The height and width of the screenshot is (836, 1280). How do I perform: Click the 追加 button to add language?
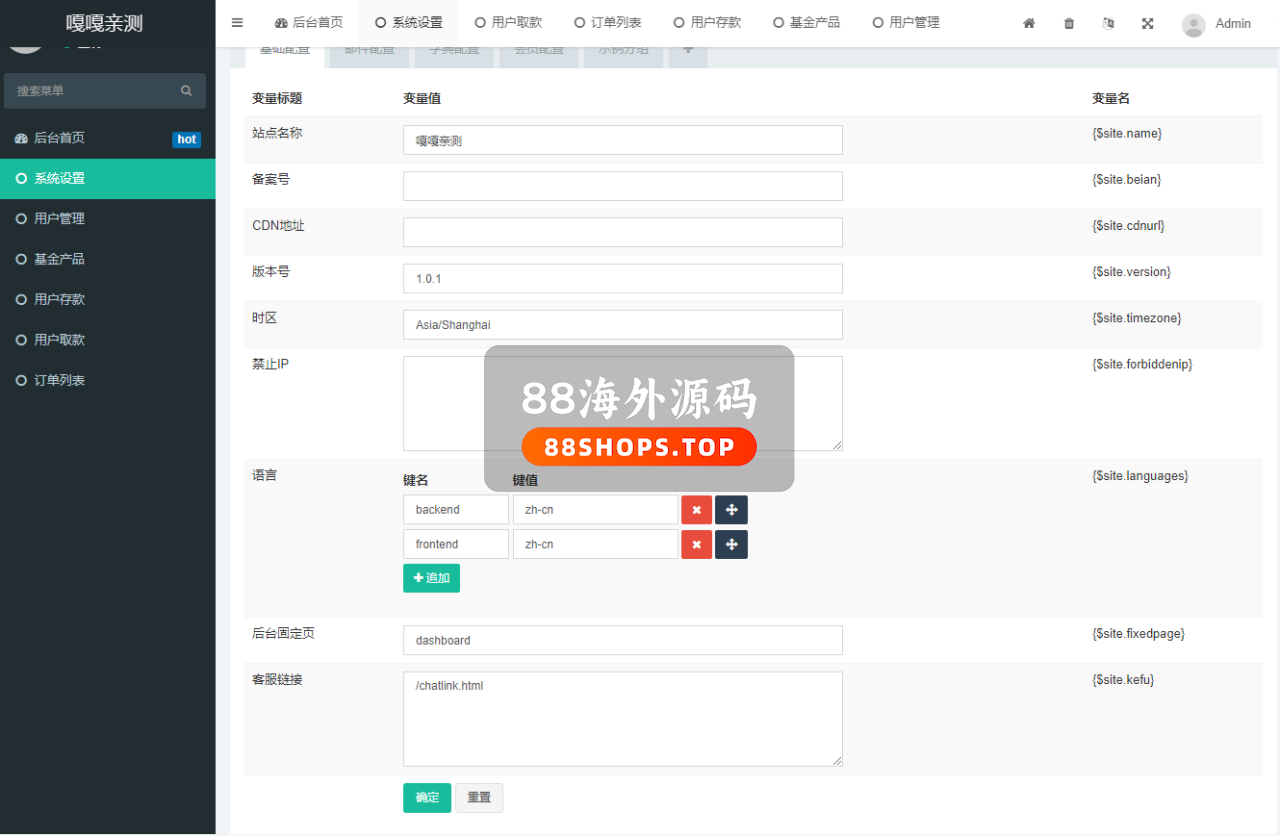tap(431, 578)
